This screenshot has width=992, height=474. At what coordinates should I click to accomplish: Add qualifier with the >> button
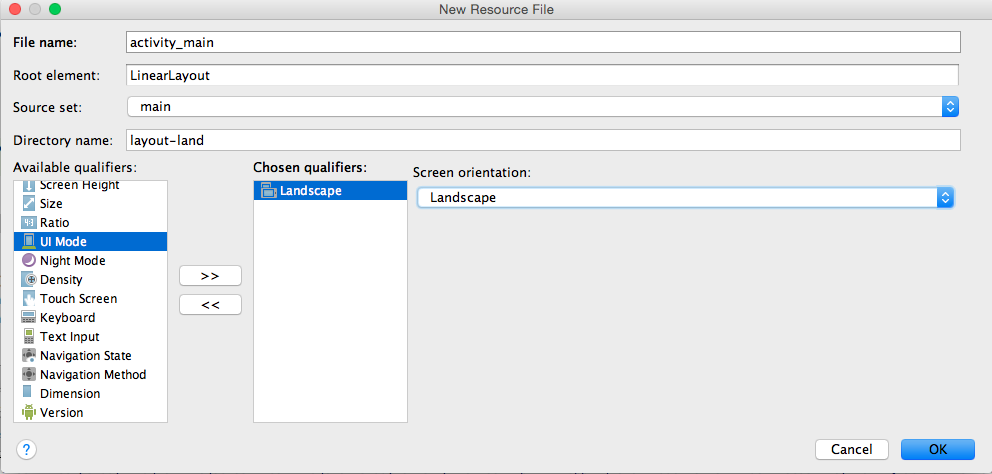point(210,276)
